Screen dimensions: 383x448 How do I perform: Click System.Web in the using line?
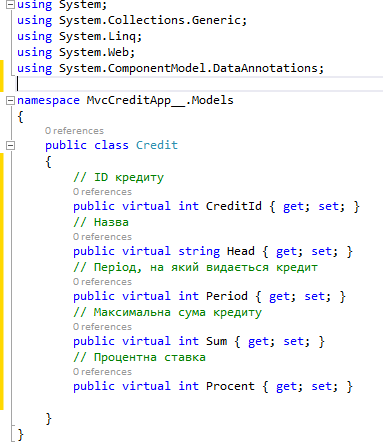[x=94, y=52]
